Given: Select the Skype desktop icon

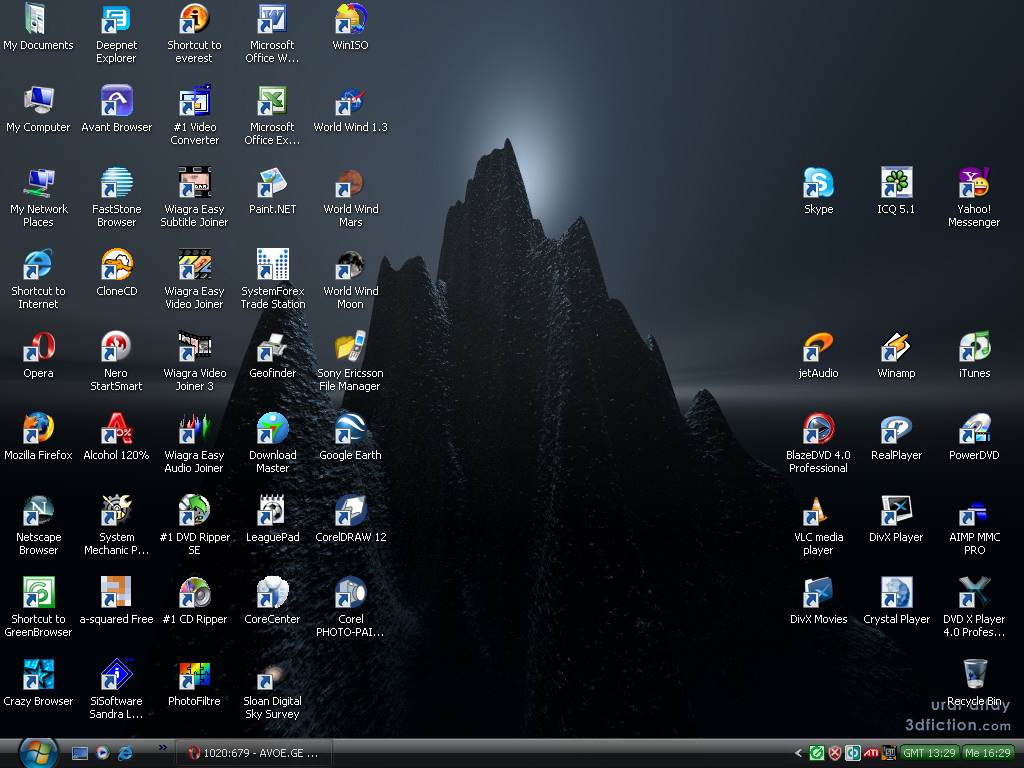Looking at the screenshot, I should click(818, 183).
